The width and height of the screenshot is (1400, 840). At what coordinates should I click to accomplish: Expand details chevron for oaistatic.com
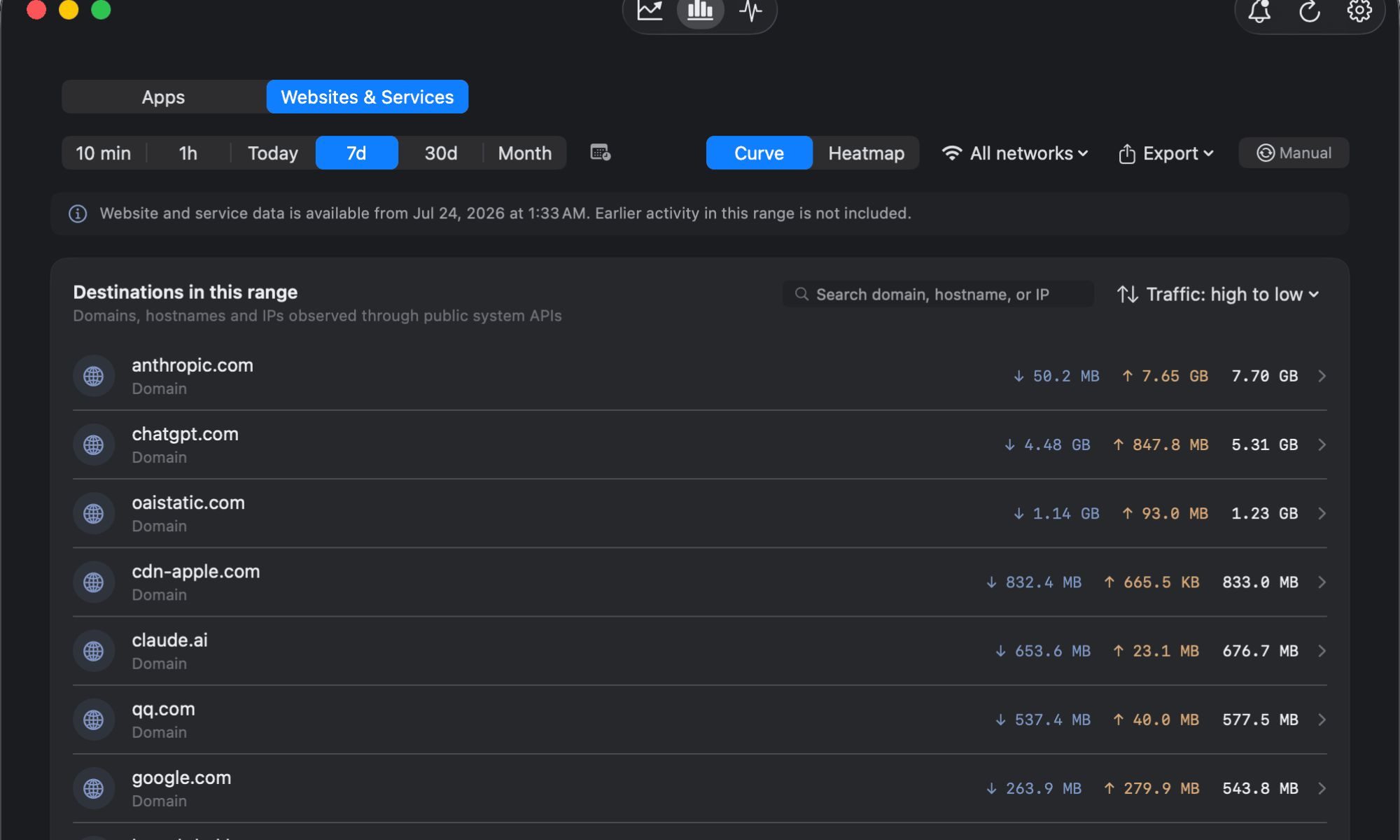[1322, 514]
